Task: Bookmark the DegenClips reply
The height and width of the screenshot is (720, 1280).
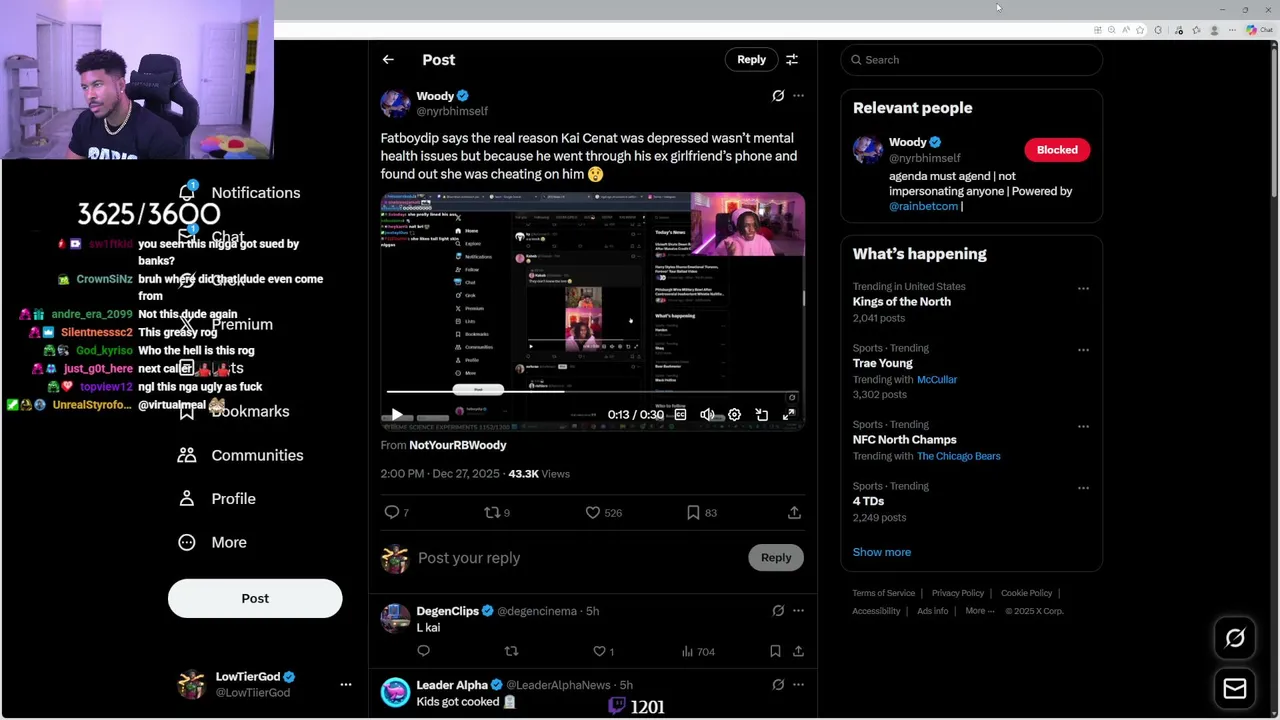Action: [775, 651]
